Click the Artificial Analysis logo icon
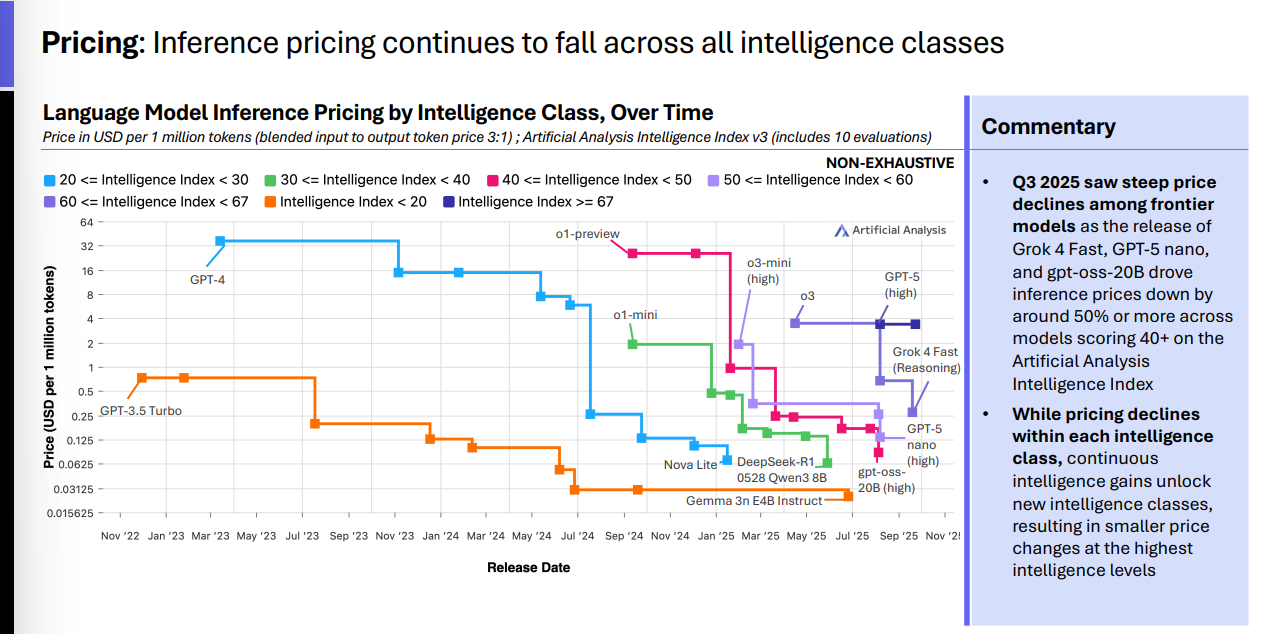Image resolution: width=1262 pixels, height=634 pixels. coord(842,230)
